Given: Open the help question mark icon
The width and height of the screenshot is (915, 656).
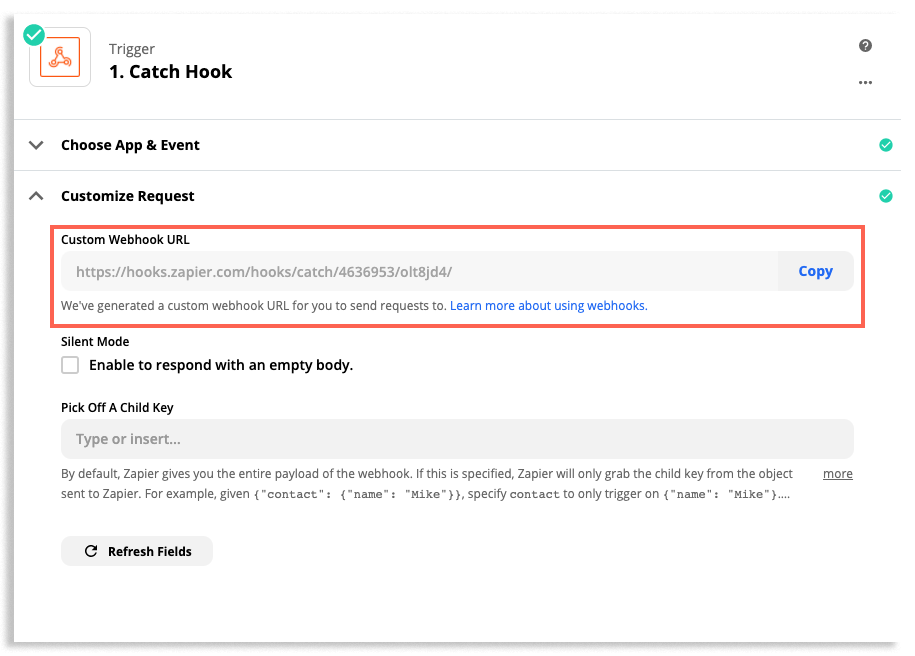Looking at the screenshot, I should click(x=865, y=46).
